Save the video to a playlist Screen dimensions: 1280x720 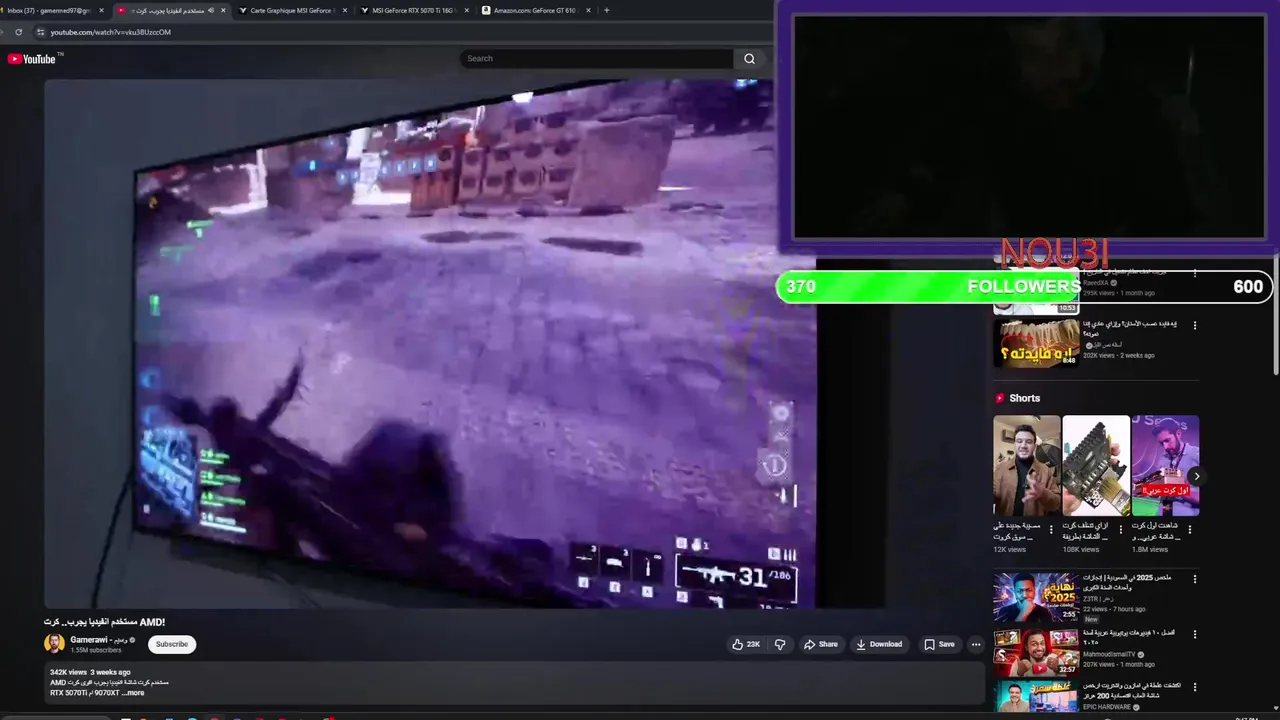pos(939,644)
